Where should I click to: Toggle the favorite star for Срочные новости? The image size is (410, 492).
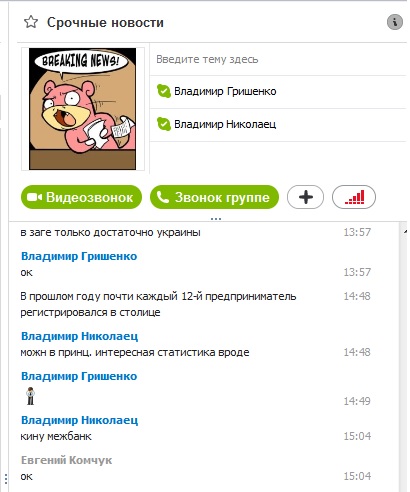pyautogui.click(x=31, y=22)
